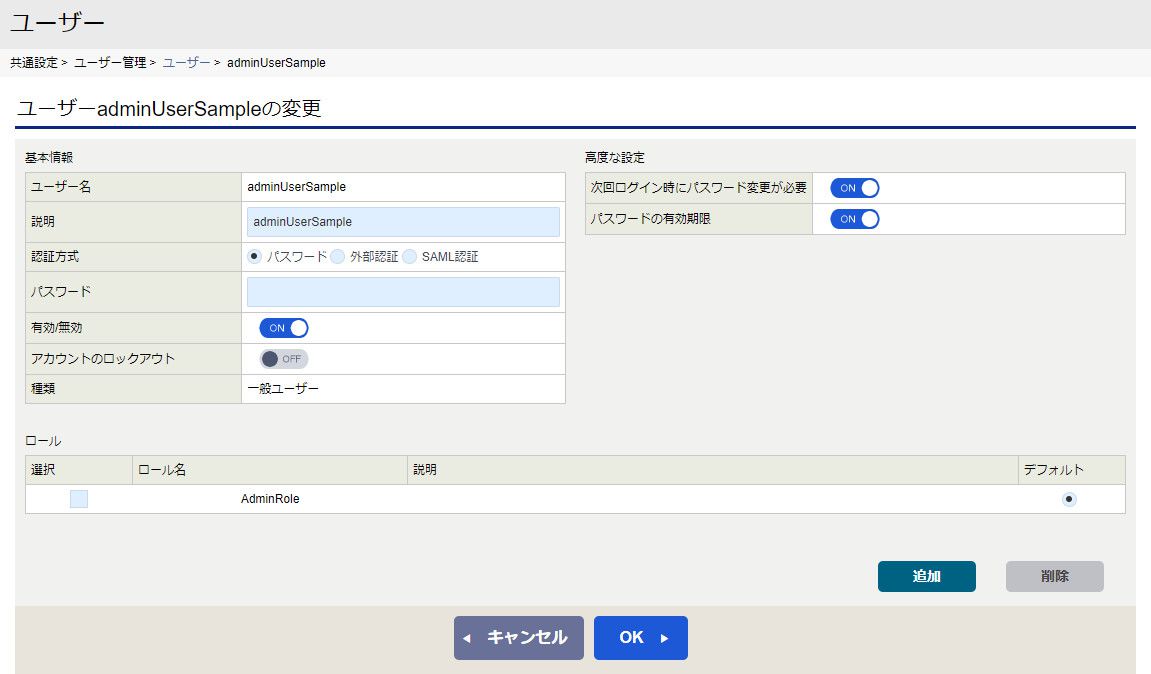Select the AdminRole default radio button
The width and height of the screenshot is (1151, 674).
[1069, 499]
